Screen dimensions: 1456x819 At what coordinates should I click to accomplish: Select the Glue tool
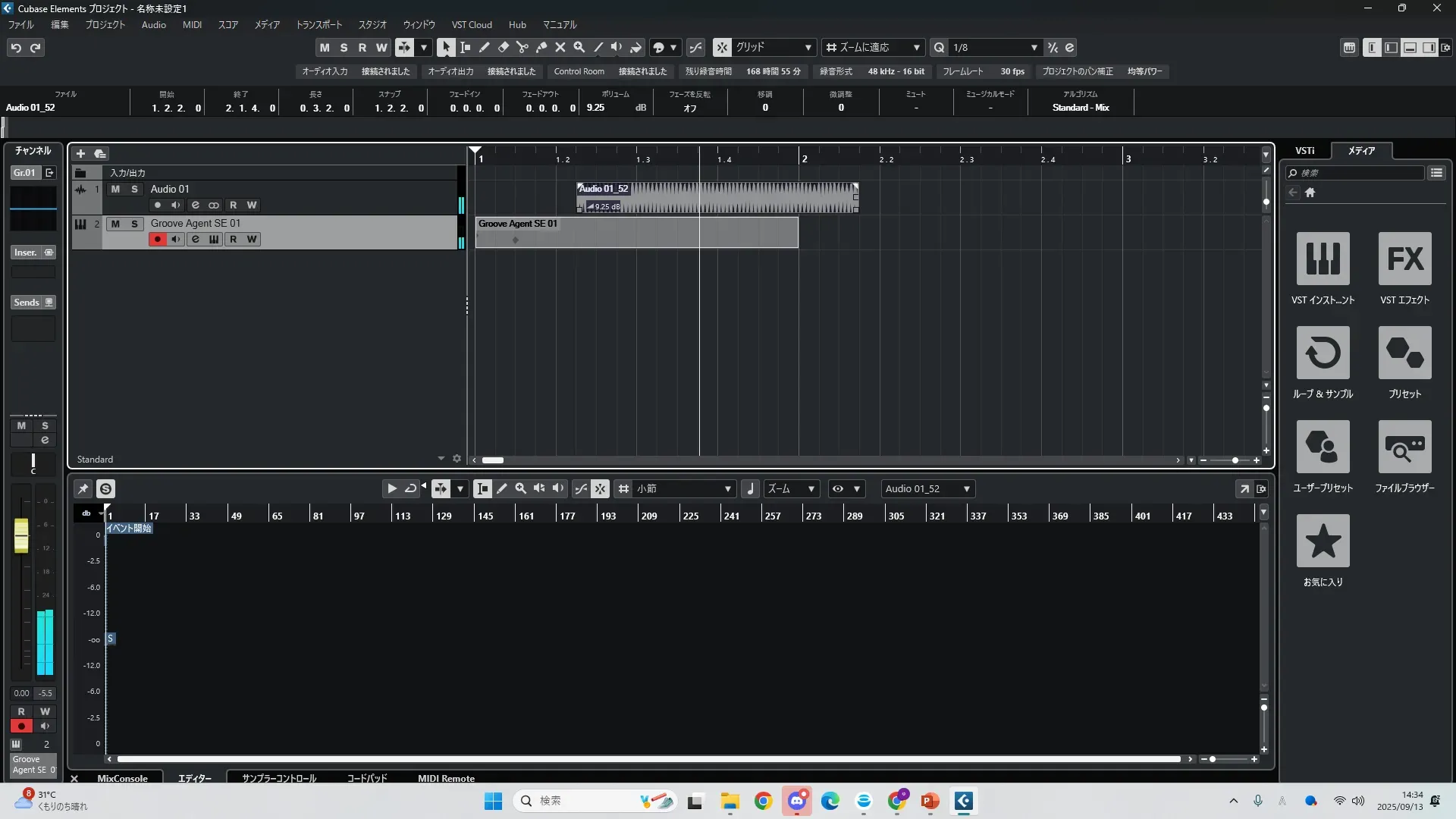(x=541, y=48)
